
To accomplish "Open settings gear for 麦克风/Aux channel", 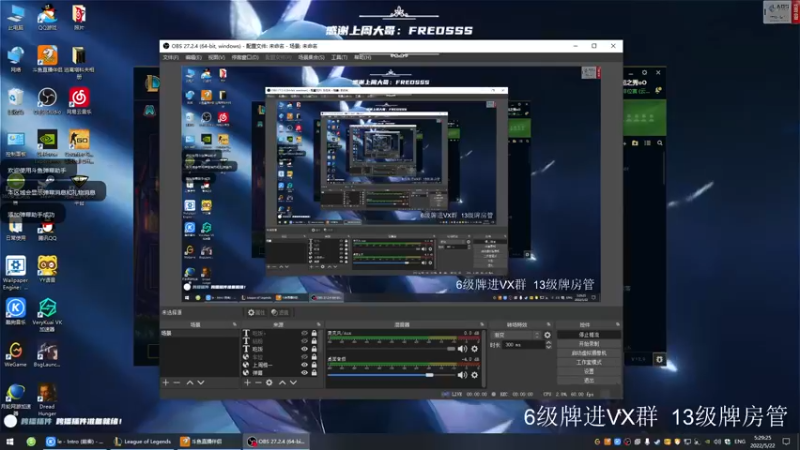I will [474, 349].
